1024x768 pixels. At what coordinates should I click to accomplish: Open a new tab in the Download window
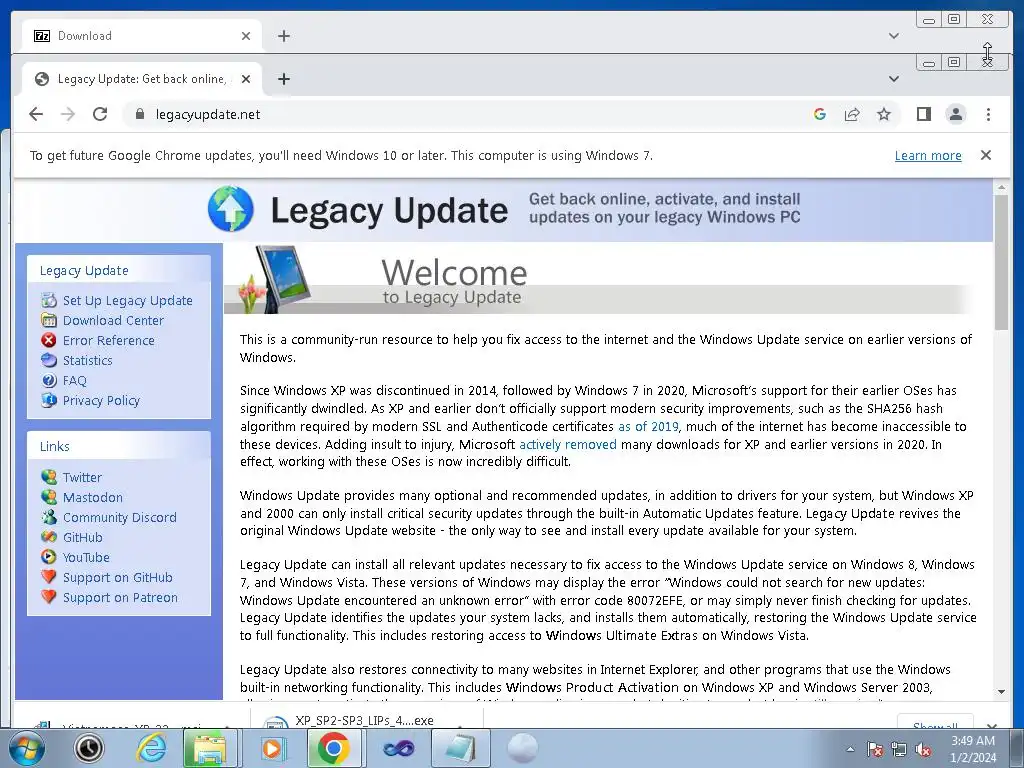click(283, 36)
